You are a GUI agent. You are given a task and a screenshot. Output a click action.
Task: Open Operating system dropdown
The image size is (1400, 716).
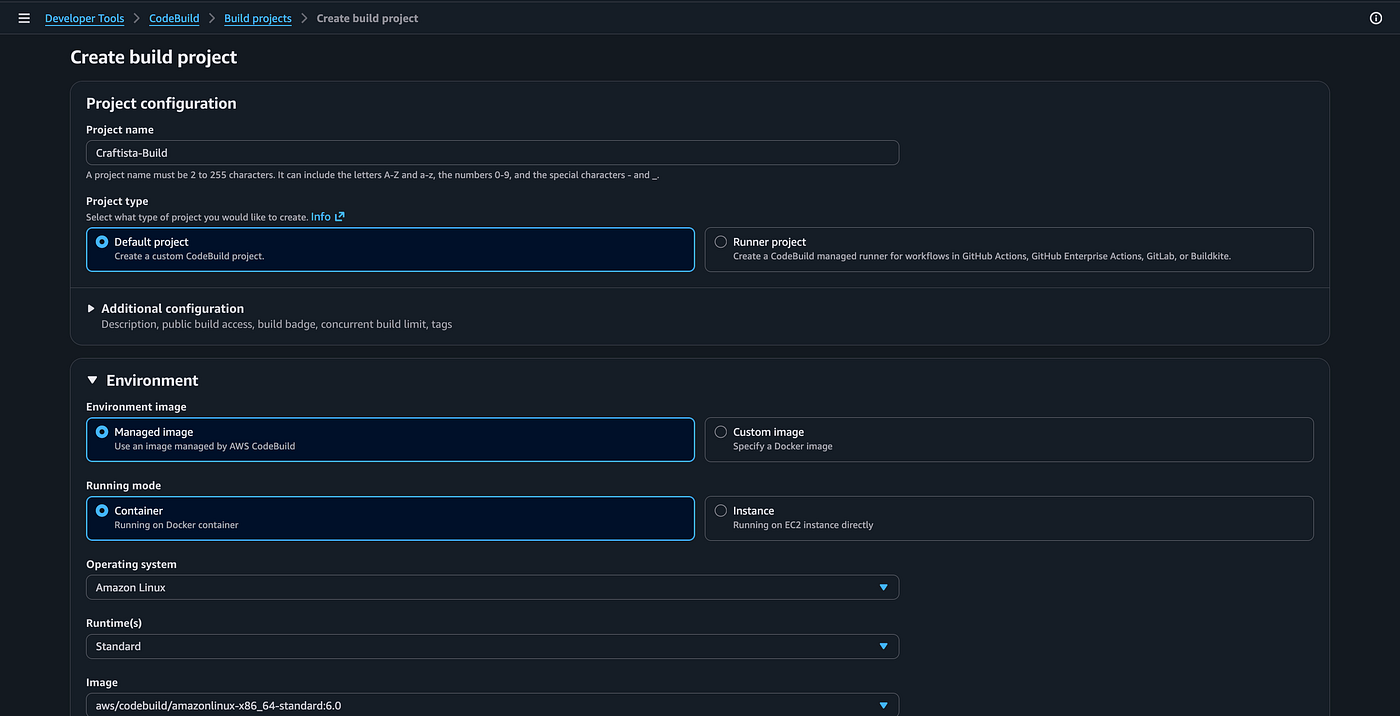pyautogui.click(x=492, y=587)
